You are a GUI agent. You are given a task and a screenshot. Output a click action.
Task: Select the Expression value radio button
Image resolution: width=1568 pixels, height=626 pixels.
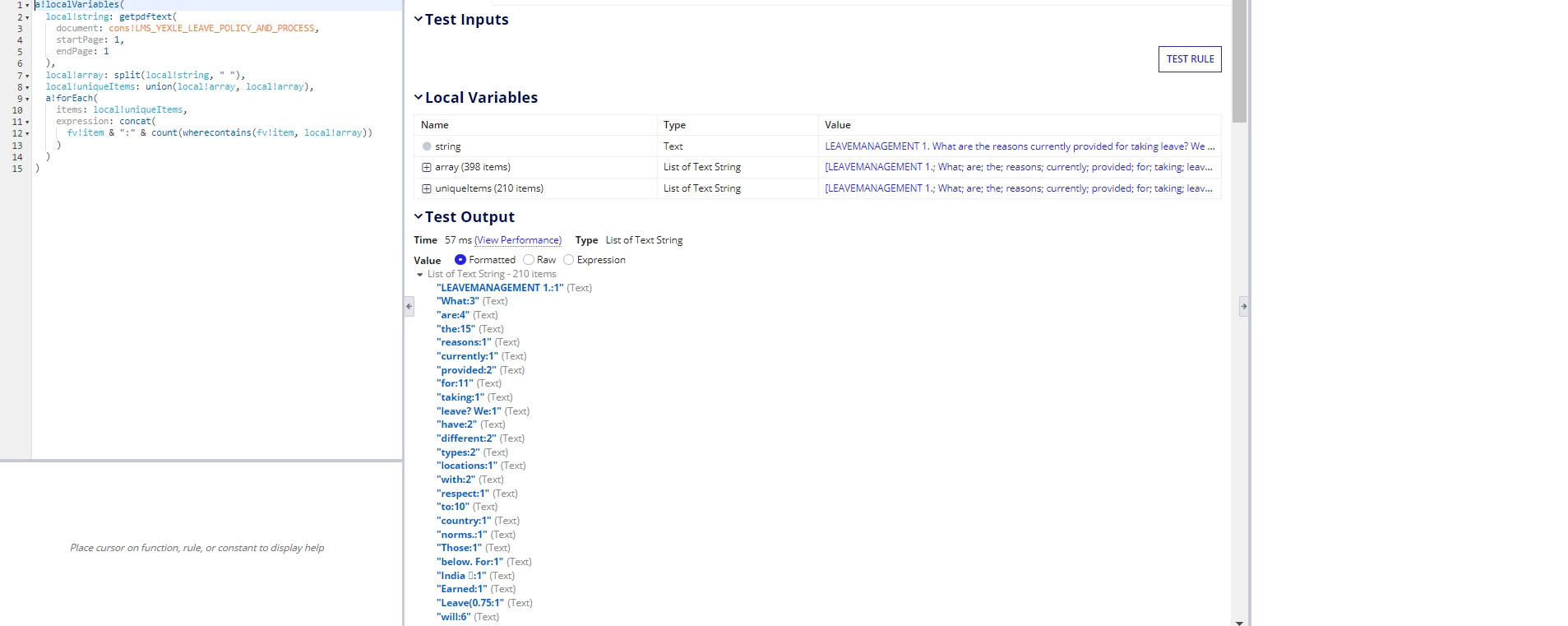pyautogui.click(x=568, y=260)
